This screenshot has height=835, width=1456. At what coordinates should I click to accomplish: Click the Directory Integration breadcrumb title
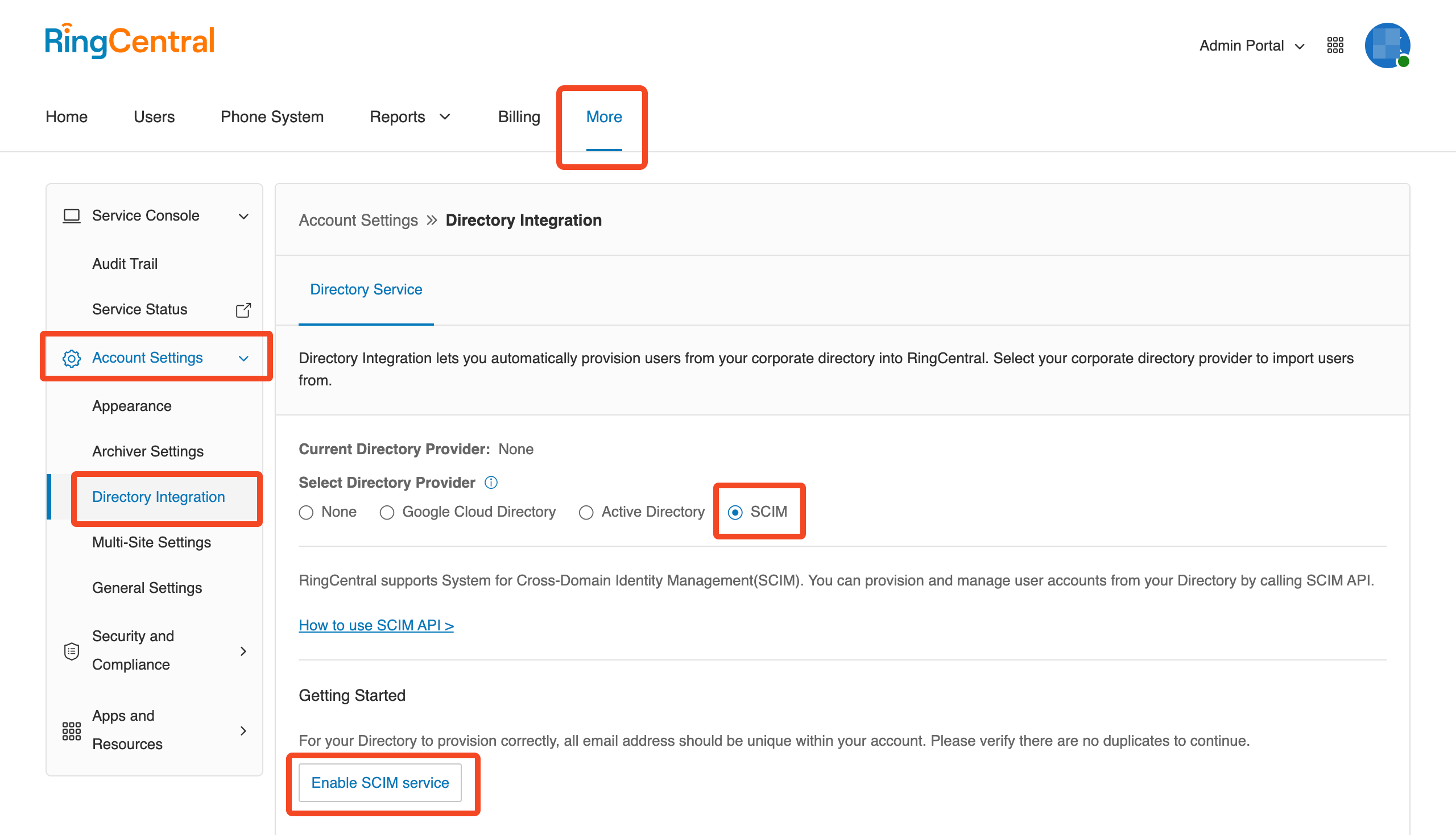[523, 221]
